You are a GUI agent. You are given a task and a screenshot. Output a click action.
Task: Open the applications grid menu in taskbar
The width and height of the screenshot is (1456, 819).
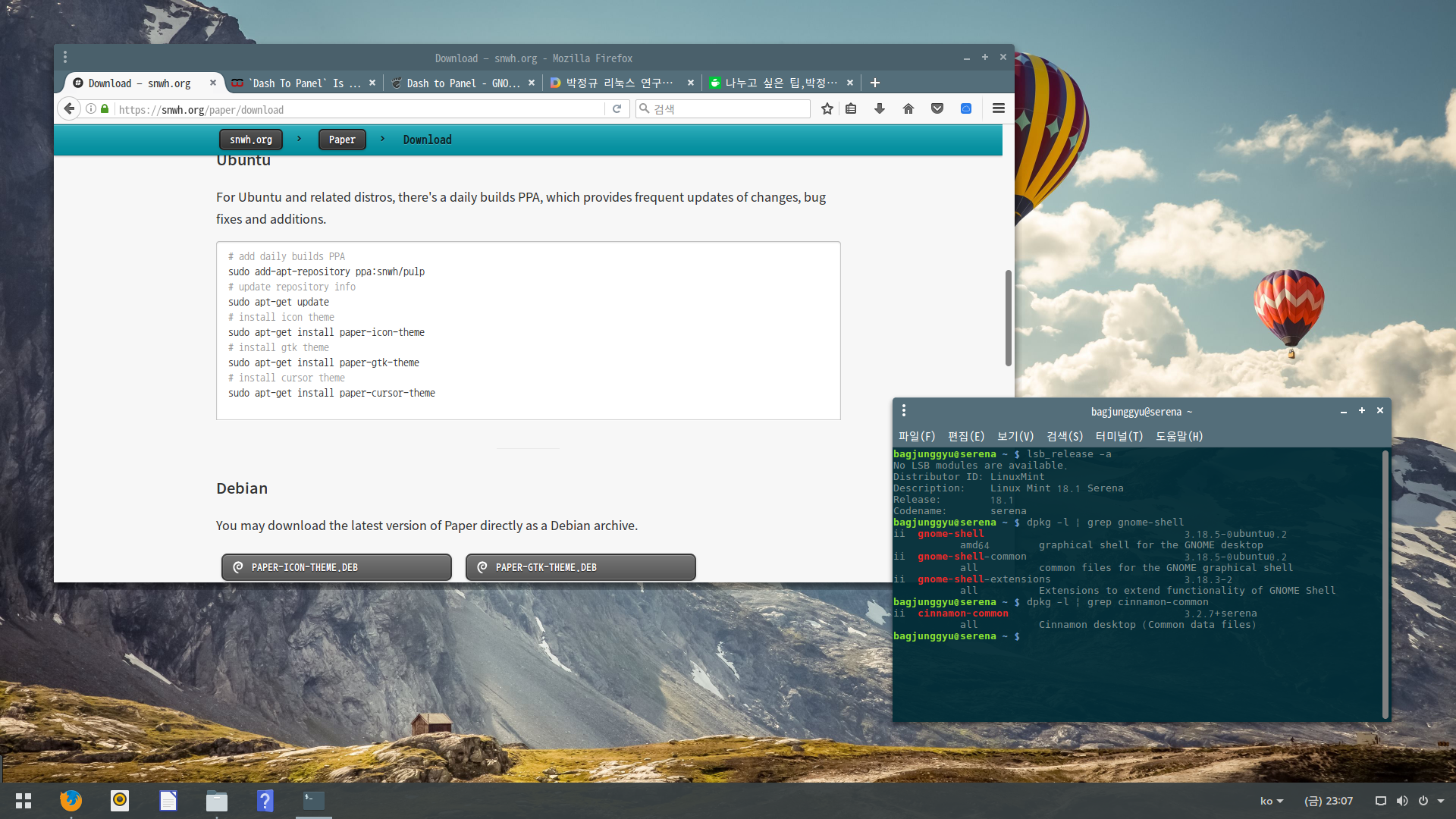click(24, 800)
